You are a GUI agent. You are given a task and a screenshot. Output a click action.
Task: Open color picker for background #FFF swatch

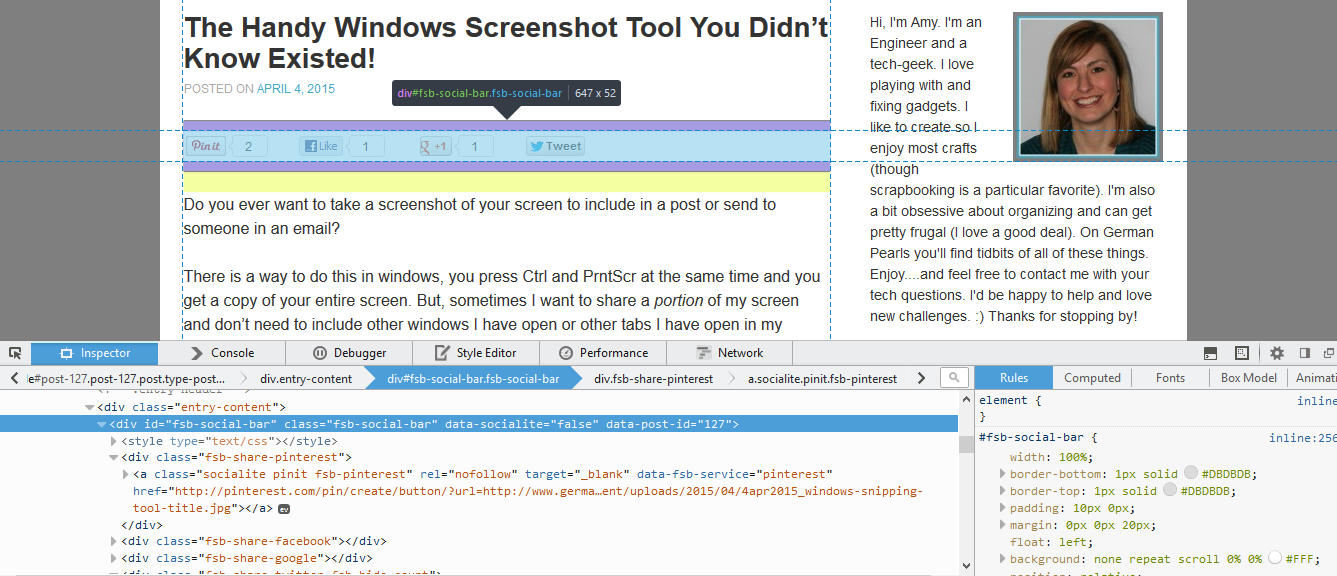[x=1275, y=559]
